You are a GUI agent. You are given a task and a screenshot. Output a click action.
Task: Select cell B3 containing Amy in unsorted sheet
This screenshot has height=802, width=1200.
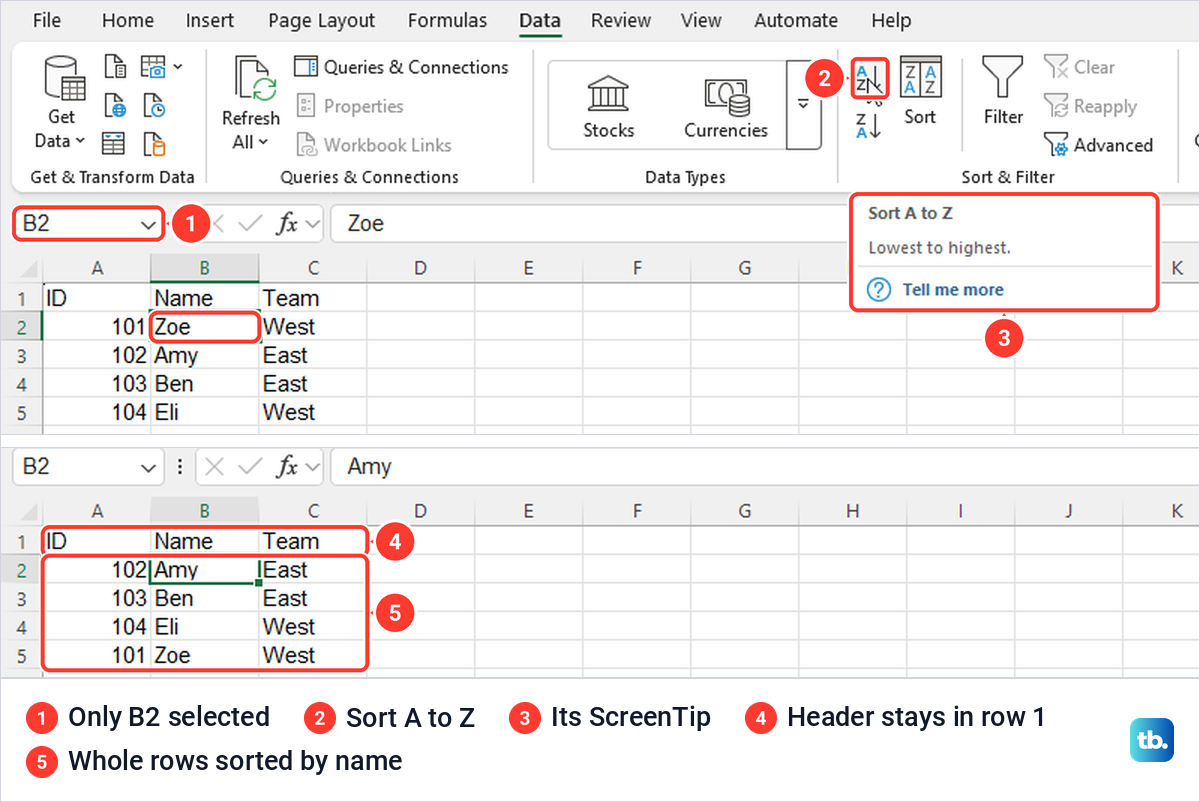(x=205, y=355)
